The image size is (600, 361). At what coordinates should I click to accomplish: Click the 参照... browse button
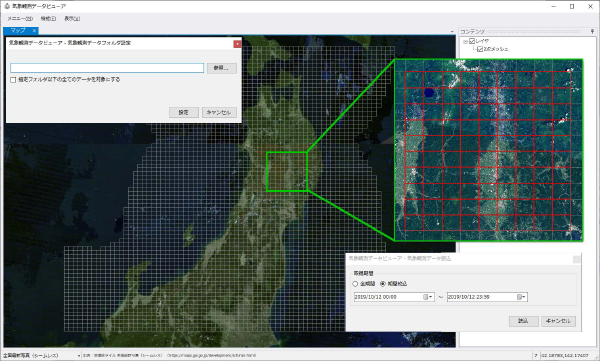(222, 68)
